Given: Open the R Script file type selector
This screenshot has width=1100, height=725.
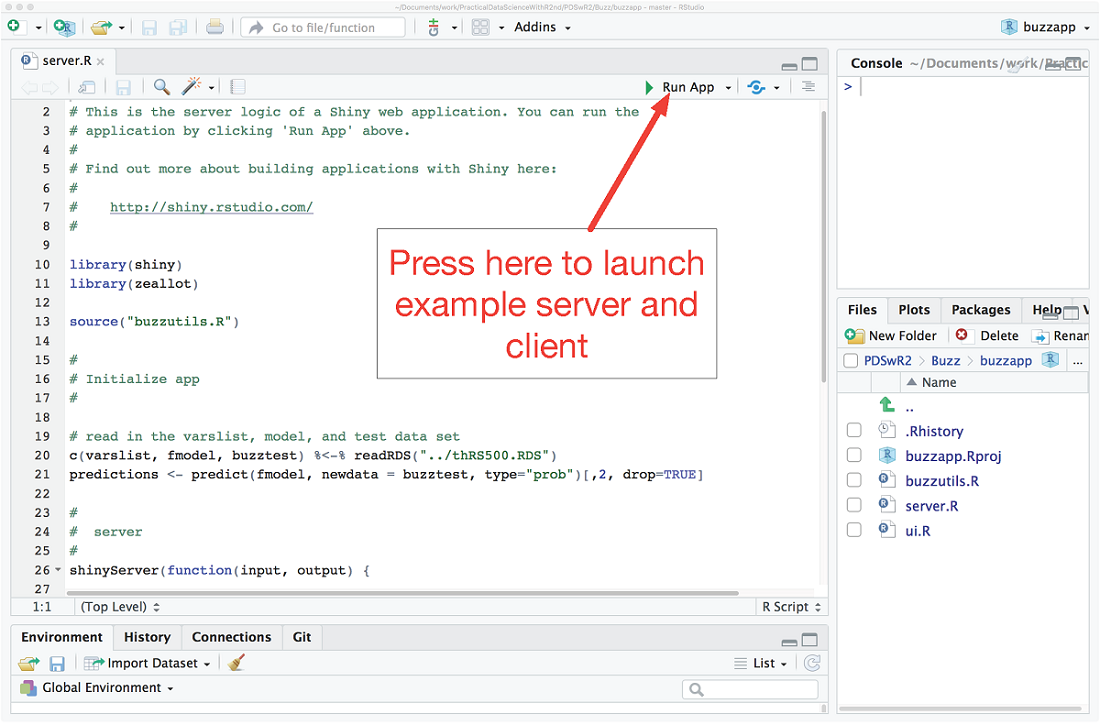Looking at the screenshot, I should (x=791, y=606).
